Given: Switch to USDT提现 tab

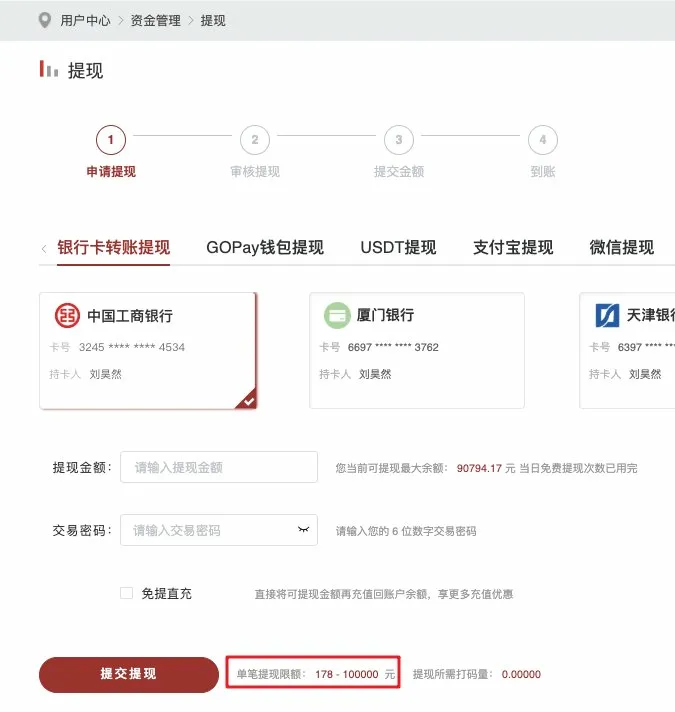Looking at the screenshot, I should tap(398, 248).
